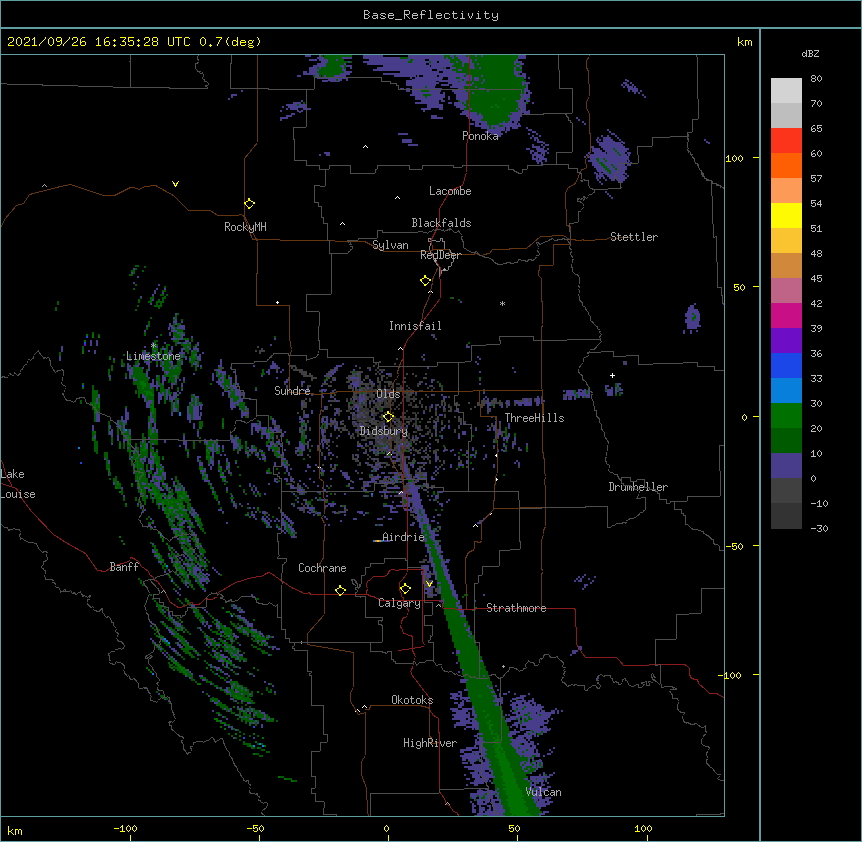Click the HighRiver town label

click(x=430, y=743)
